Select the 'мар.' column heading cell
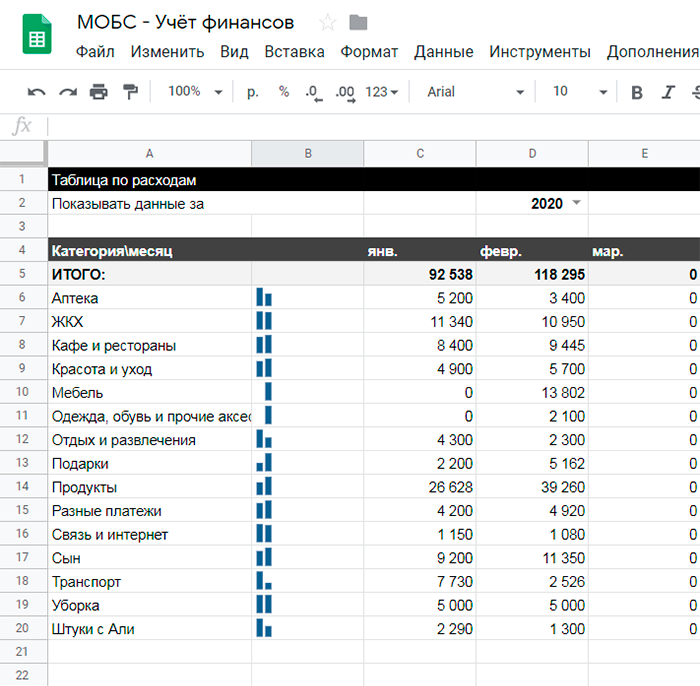Image resolution: width=700 pixels, height=686 pixels. tap(644, 251)
